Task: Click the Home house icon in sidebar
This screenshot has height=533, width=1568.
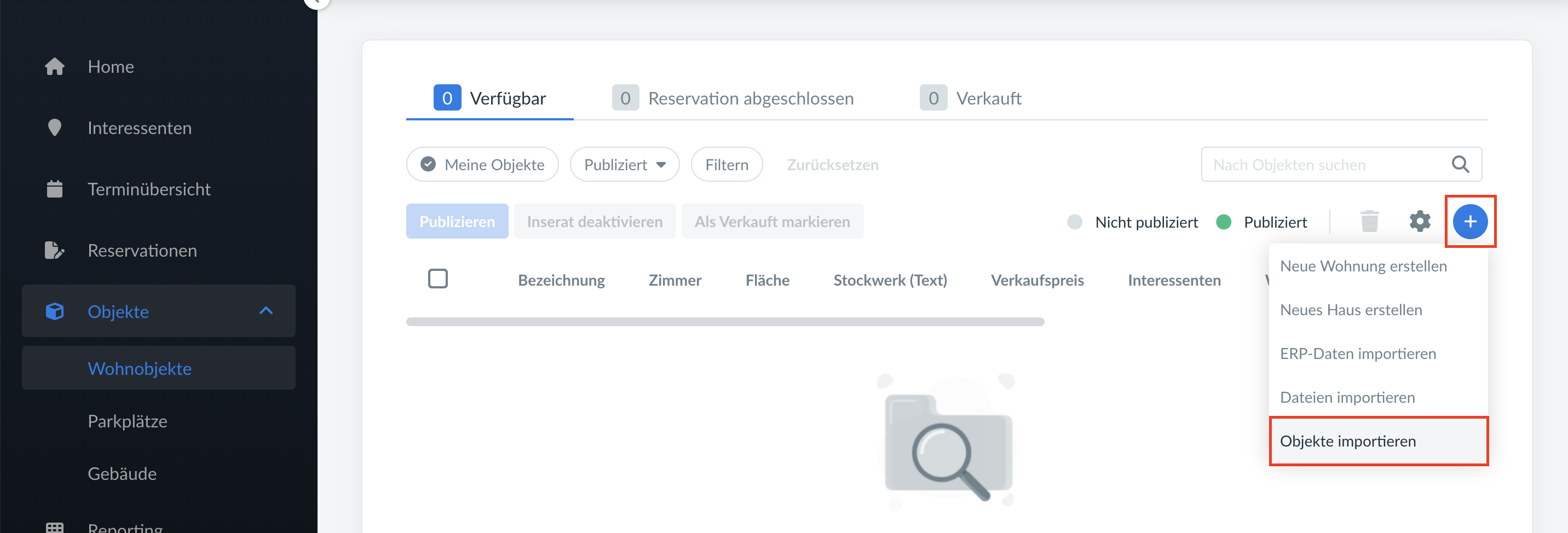Action: (x=55, y=66)
